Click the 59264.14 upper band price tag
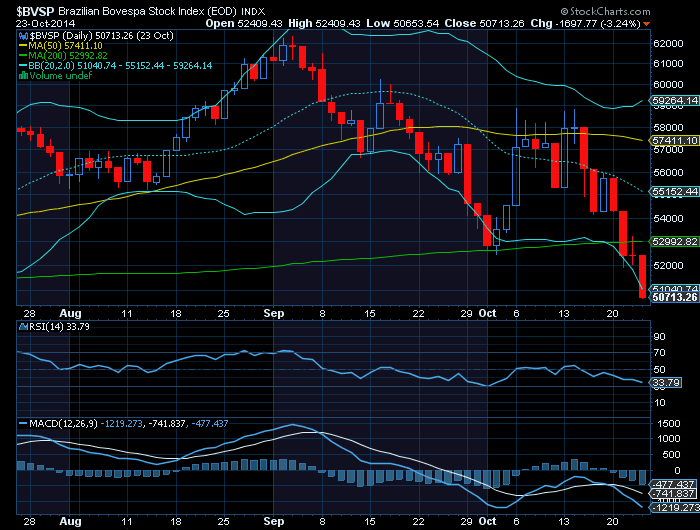This screenshot has width=700, height=530. pos(674,101)
